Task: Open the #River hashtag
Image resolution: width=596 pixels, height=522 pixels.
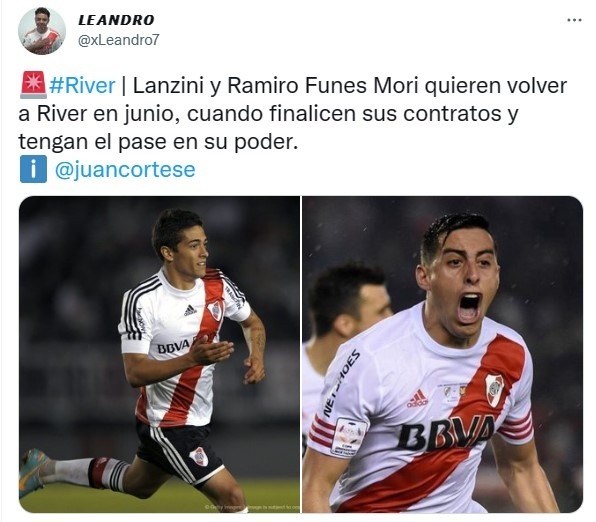Action: [82, 86]
